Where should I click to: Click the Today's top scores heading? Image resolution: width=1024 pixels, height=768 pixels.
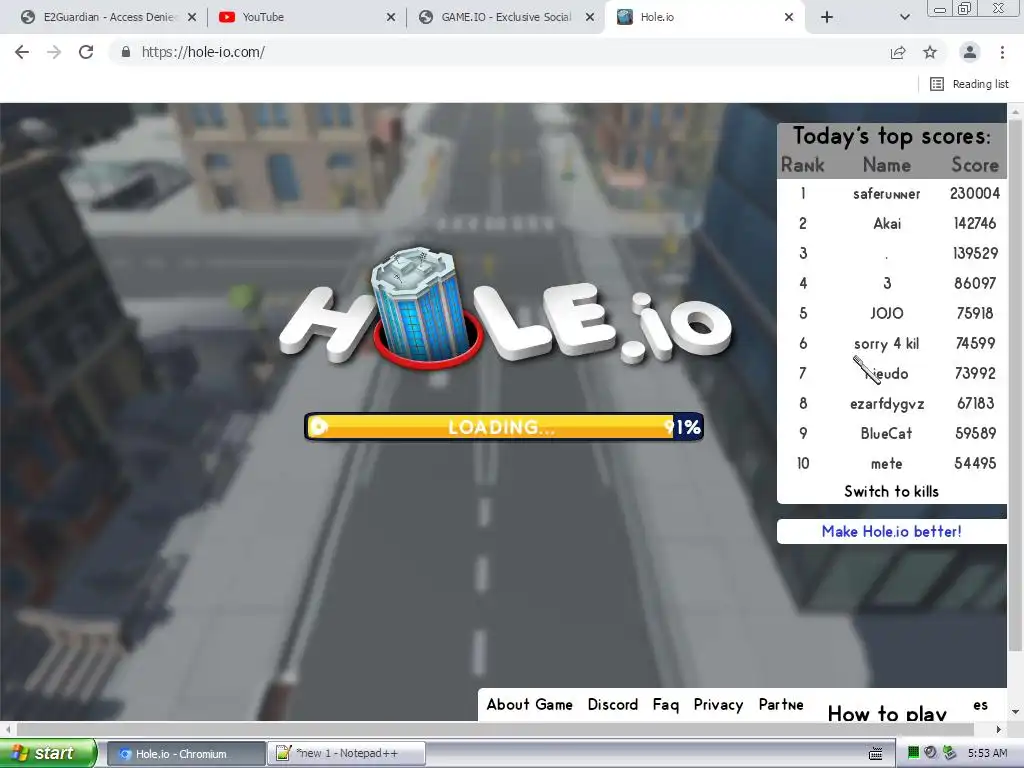click(891, 136)
